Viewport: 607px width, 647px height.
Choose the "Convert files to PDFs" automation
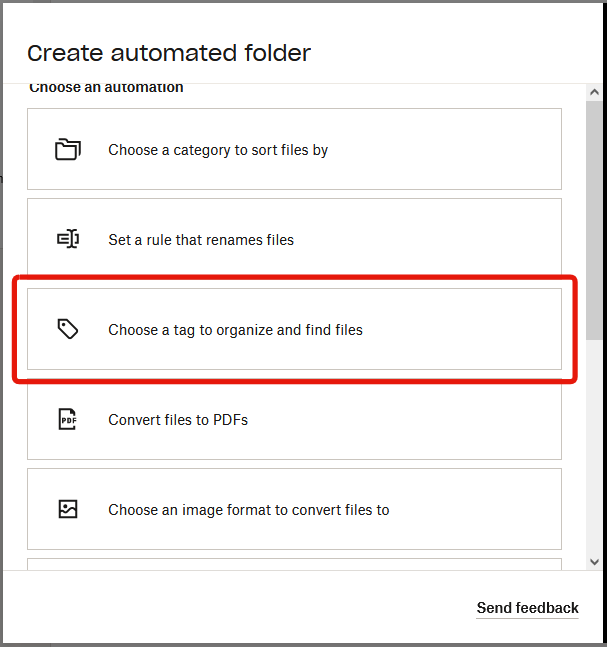coord(178,420)
